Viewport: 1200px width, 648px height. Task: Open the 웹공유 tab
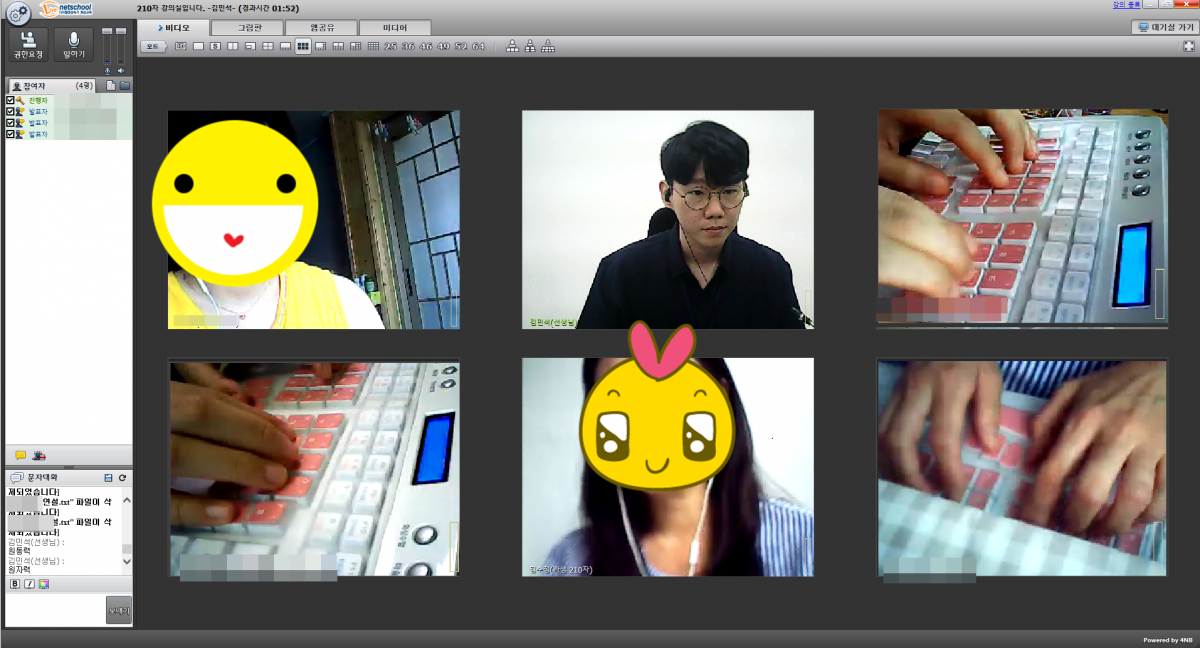(321, 28)
